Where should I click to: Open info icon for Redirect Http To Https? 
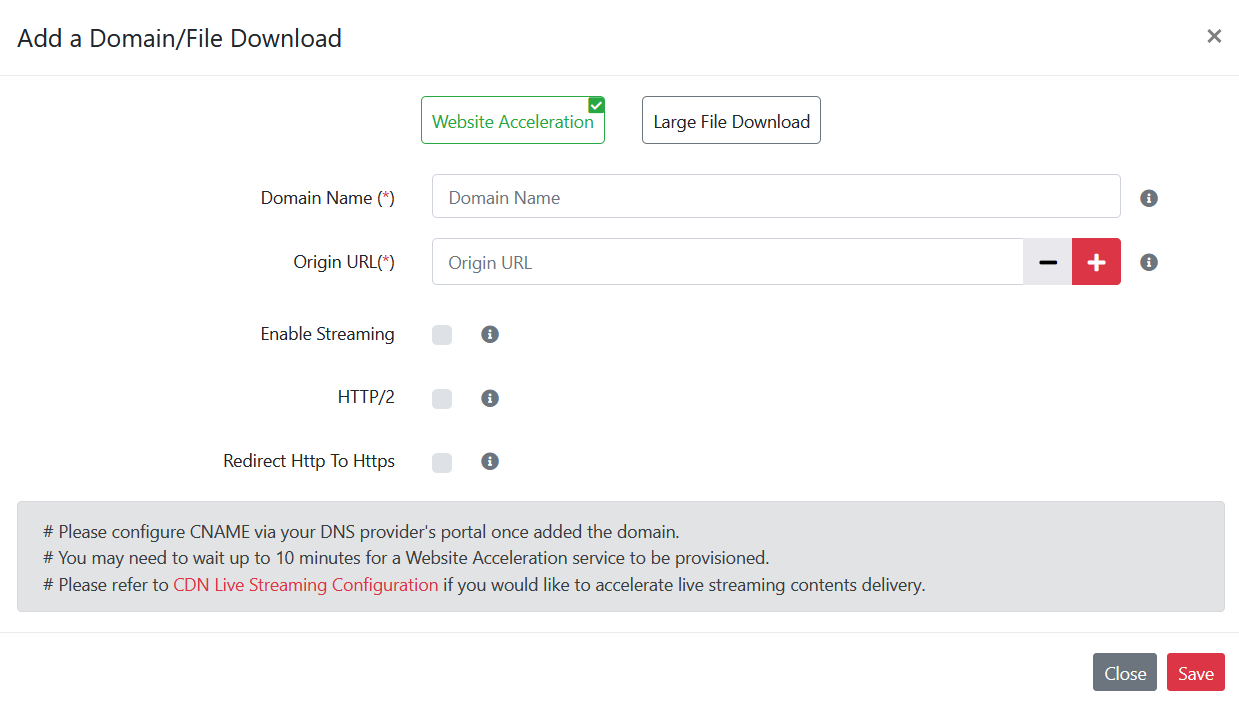490,461
